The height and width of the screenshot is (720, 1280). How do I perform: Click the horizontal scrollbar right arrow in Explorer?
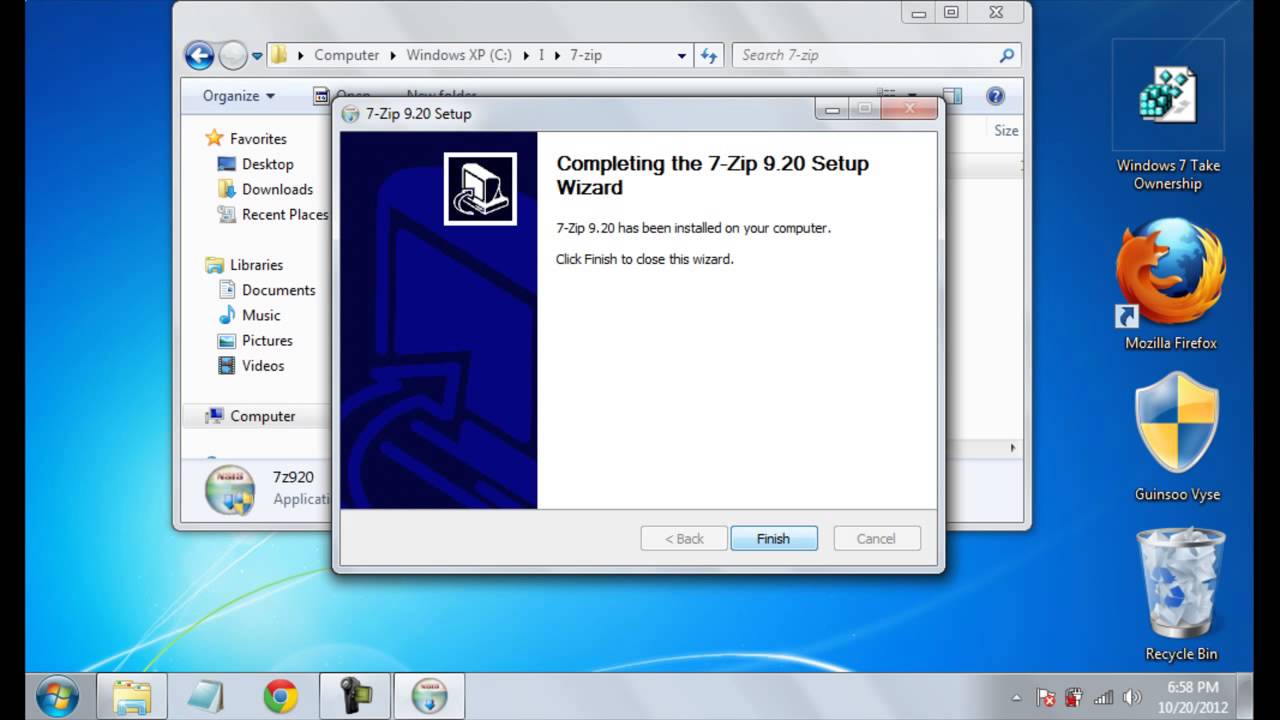point(1013,448)
